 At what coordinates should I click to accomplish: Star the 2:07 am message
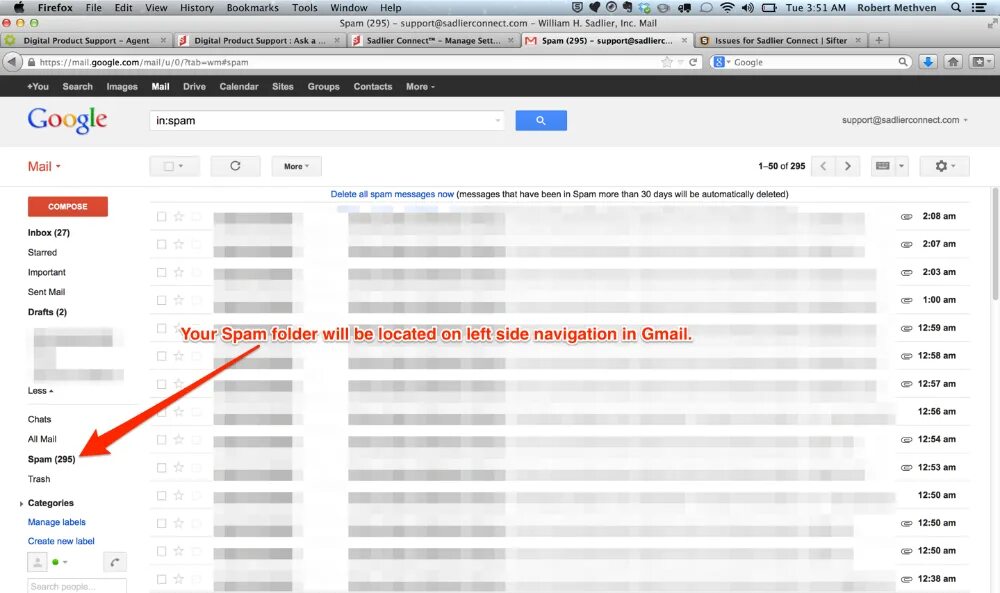click(179, 244)
